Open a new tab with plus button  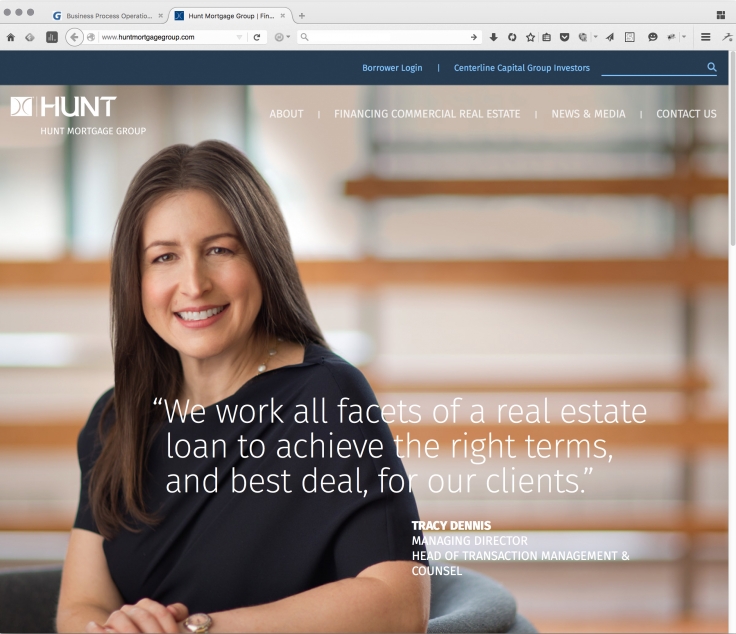click(302, 16)
